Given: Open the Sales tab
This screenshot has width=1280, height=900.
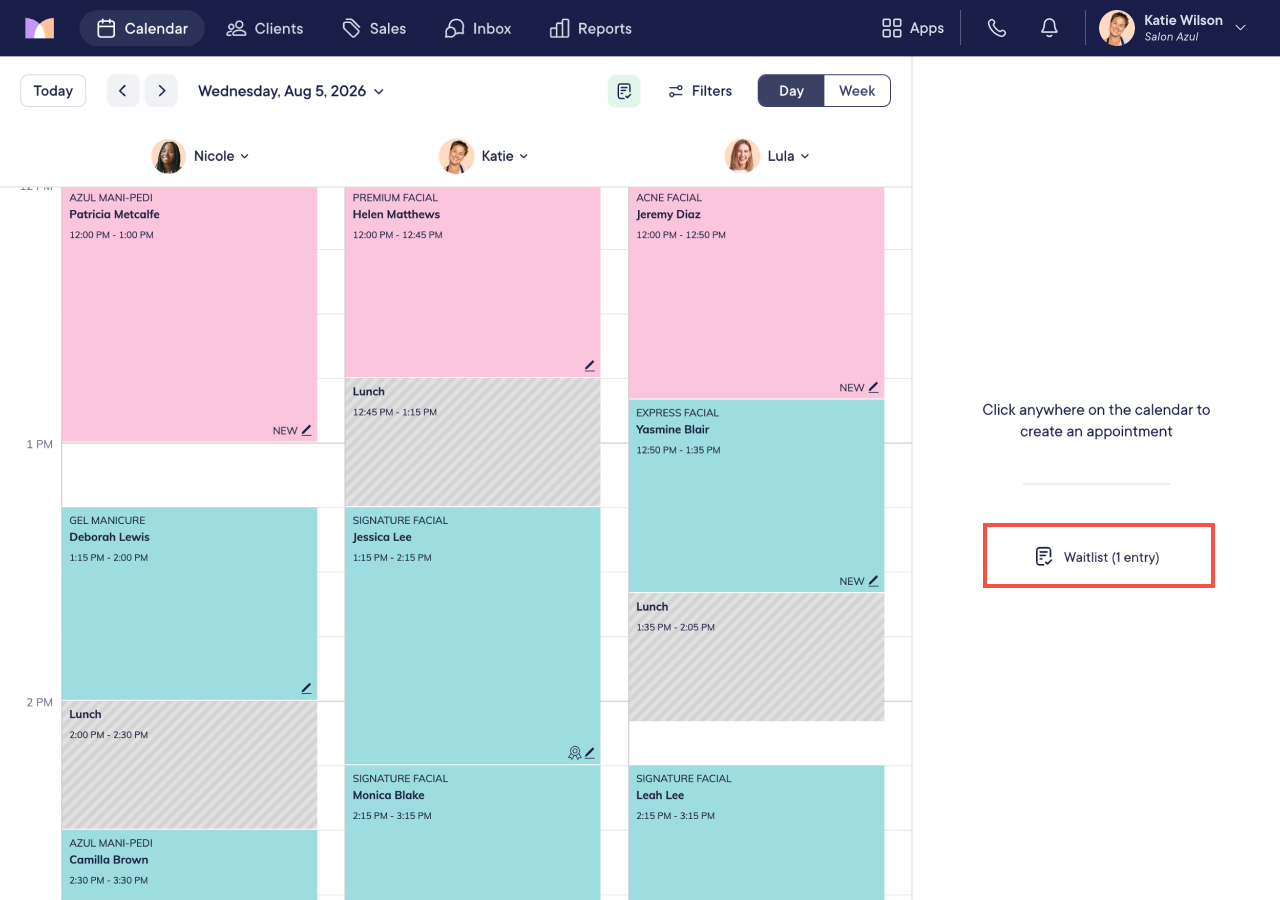Looking at the screenshot, I should click(374, 28).
